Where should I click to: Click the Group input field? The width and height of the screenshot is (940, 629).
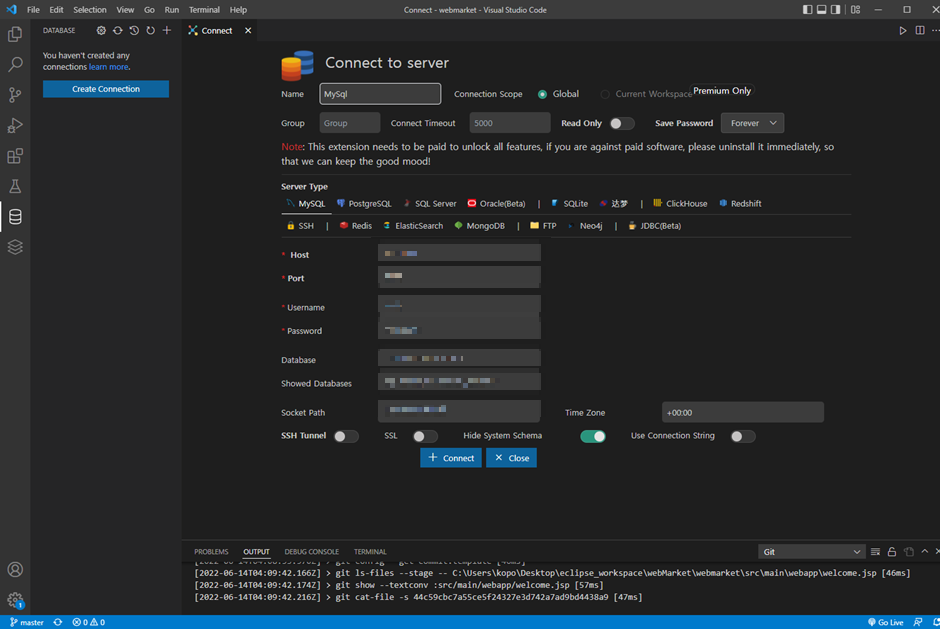350,123
